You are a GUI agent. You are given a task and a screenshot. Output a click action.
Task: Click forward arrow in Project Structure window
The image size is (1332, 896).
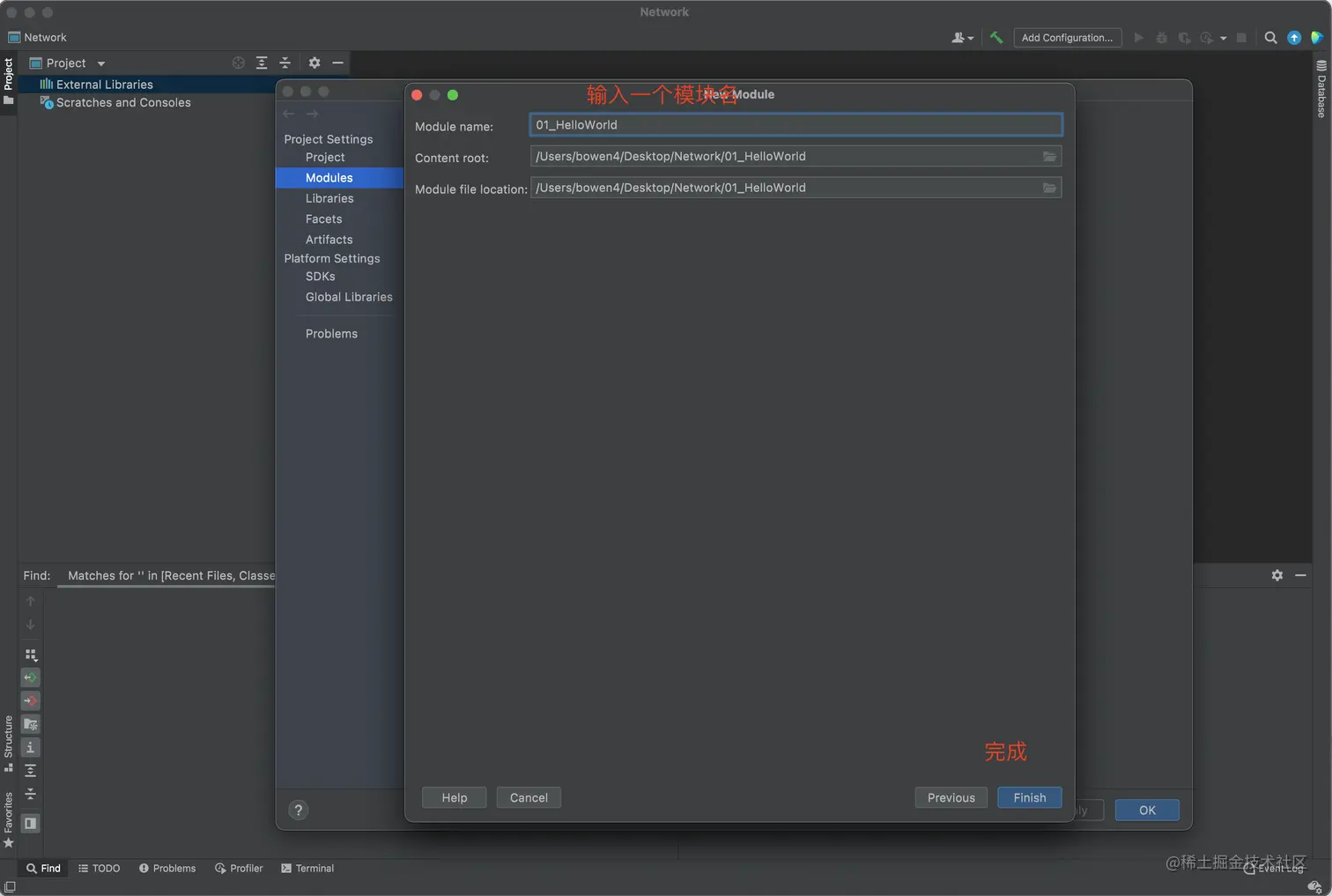tap(312, 114)
